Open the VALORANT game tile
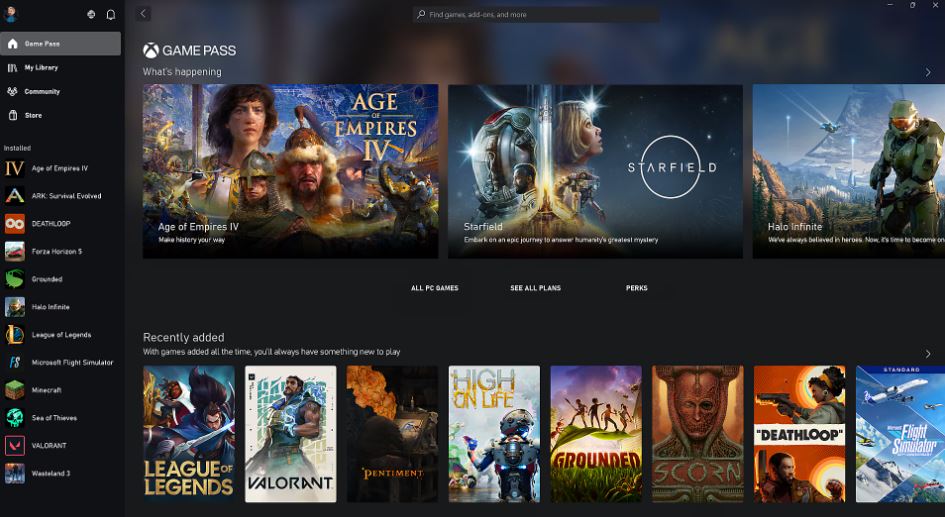945x517 pixels. point(290,434)
